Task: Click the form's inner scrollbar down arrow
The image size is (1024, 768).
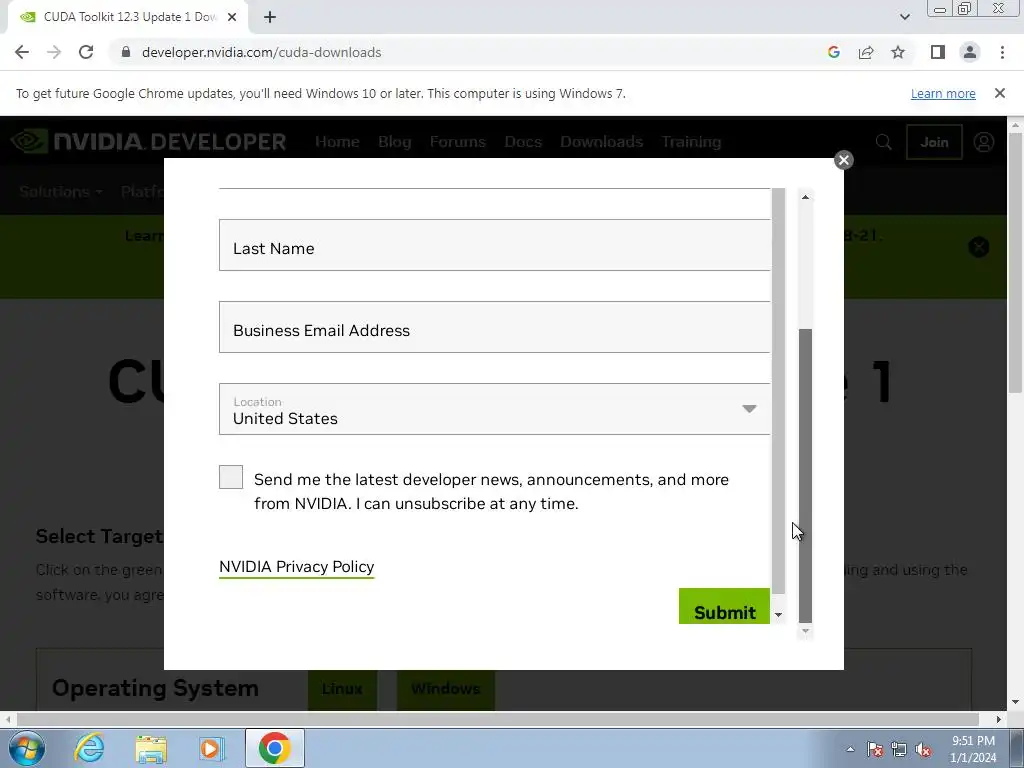Action: [x=778, y=615]
